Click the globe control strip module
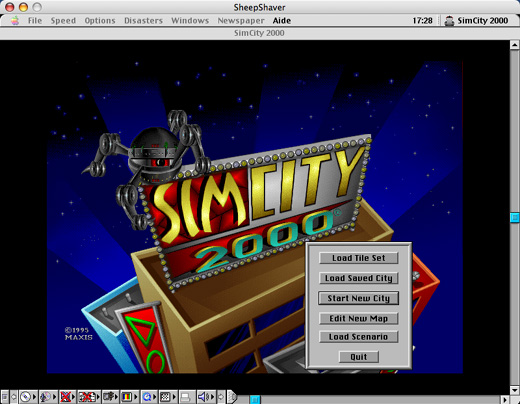 (x=45, y=397)
